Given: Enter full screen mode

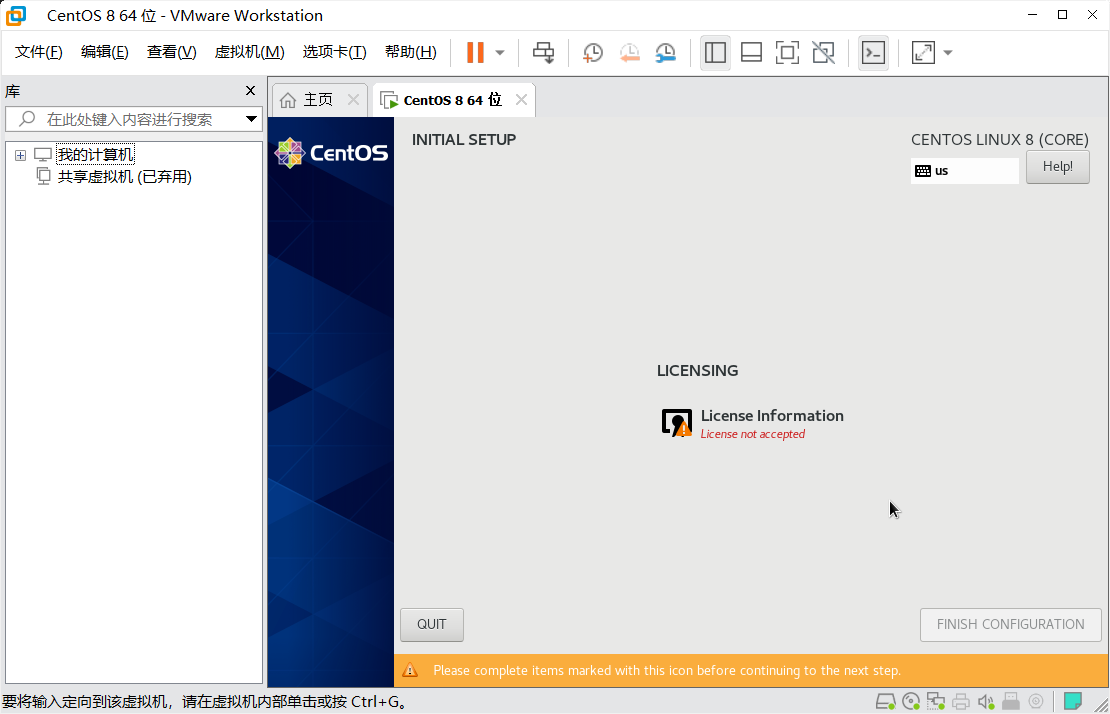Looking at the screenshot, I should point(787,52).
